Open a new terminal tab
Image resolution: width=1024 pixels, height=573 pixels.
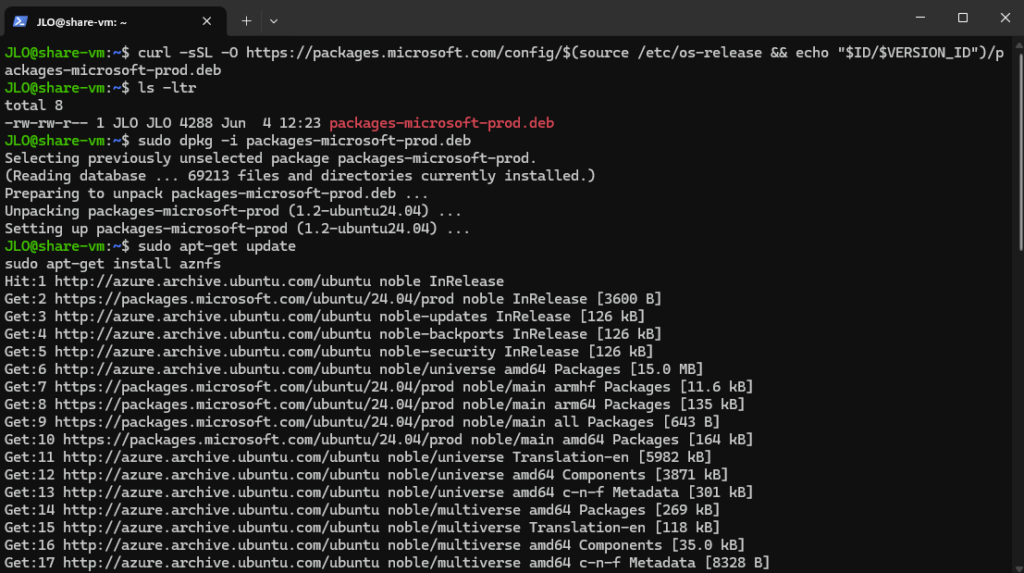click(246, 22)
